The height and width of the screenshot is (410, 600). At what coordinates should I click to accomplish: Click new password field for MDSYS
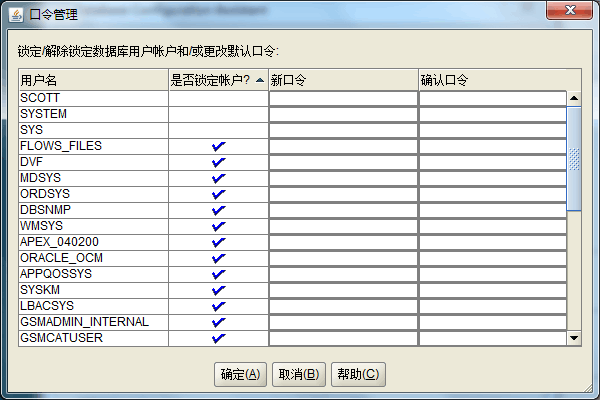[343, 178]
